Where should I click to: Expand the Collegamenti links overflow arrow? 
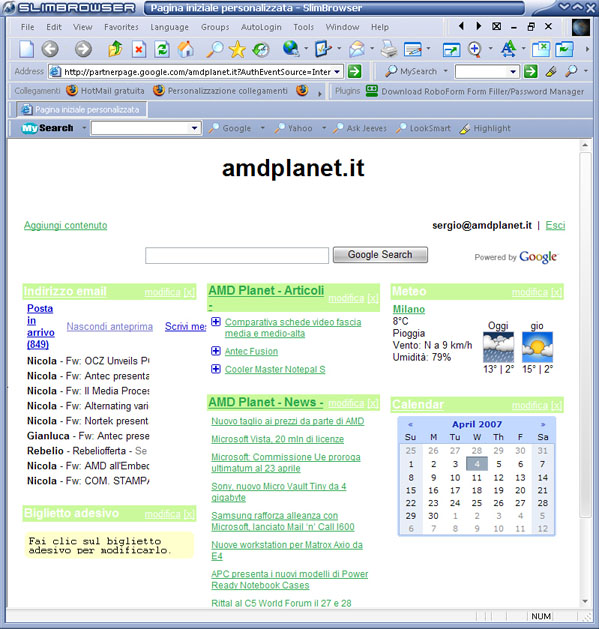(320, 93)
